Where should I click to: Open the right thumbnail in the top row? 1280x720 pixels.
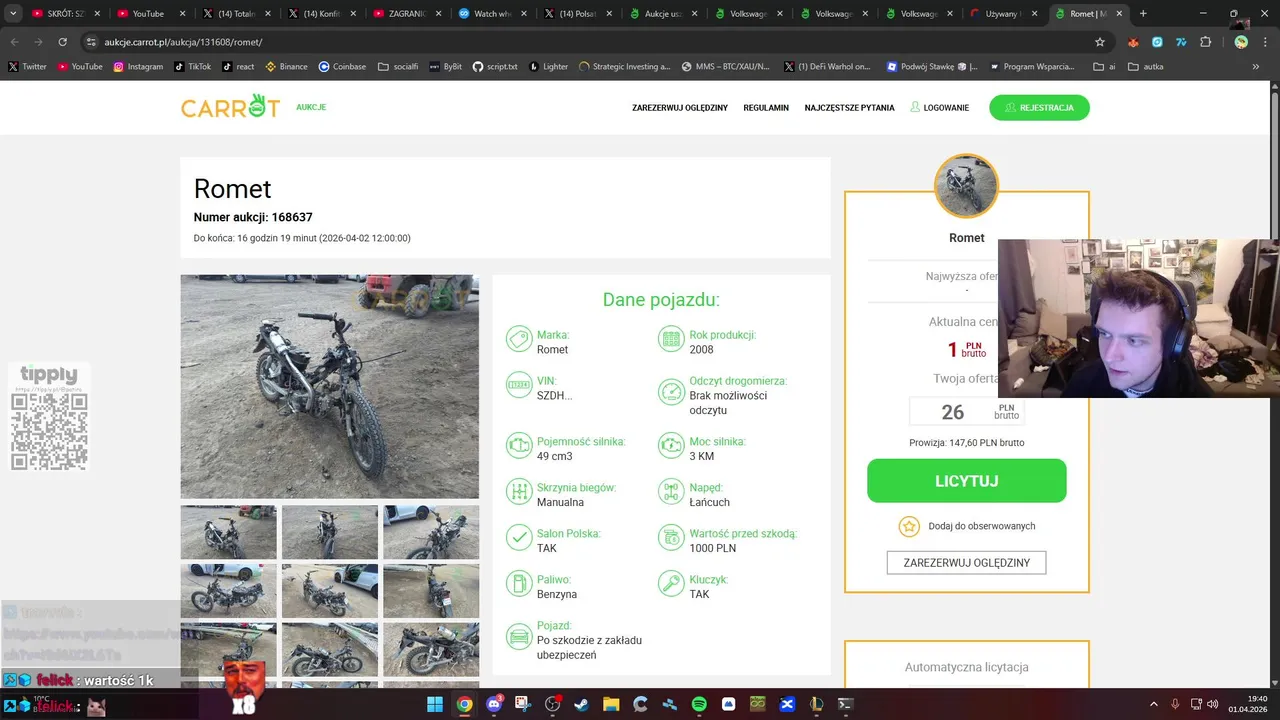point(431,532)
